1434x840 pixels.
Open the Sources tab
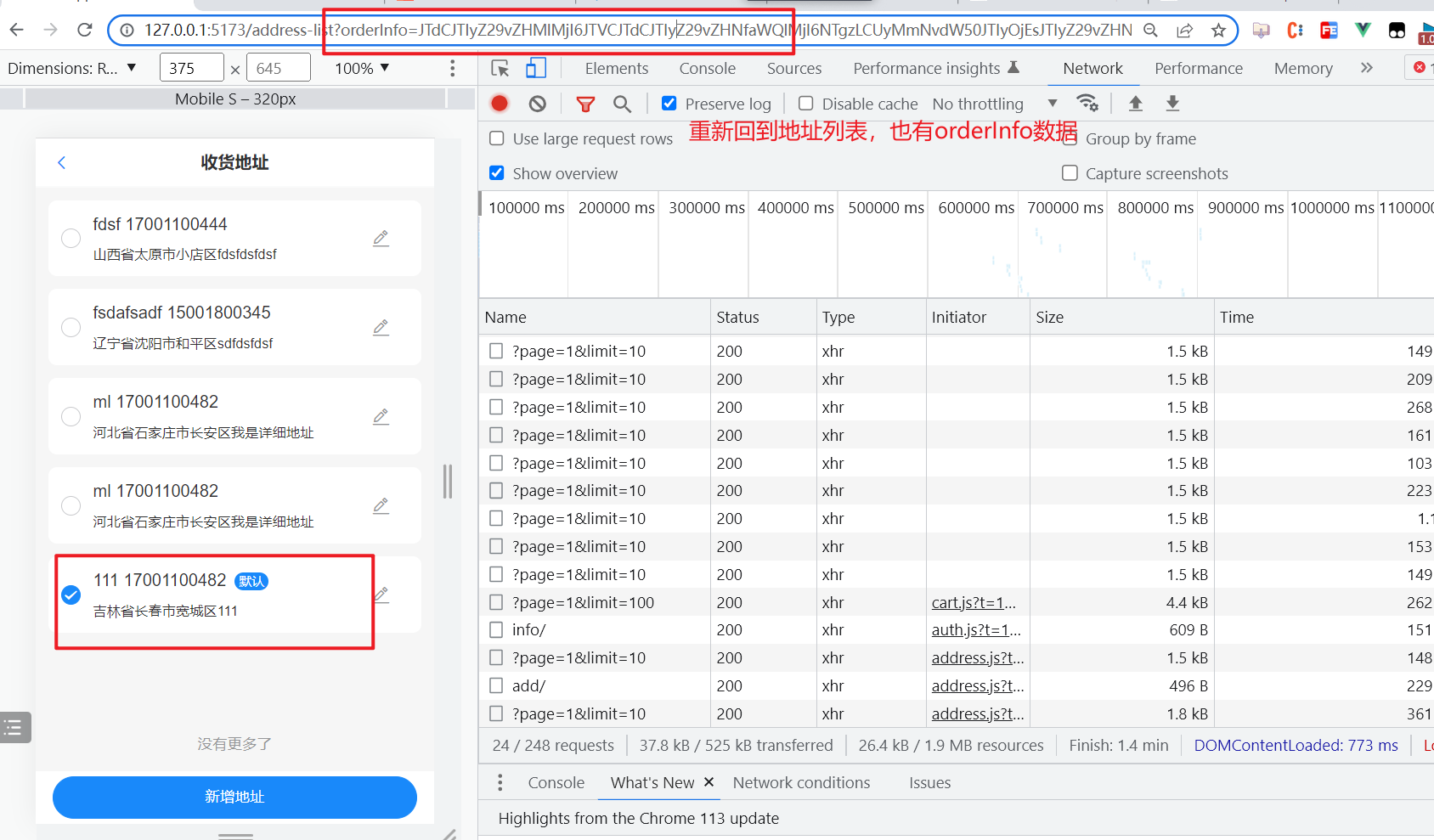pyautogui.click(x=794, y=68)
